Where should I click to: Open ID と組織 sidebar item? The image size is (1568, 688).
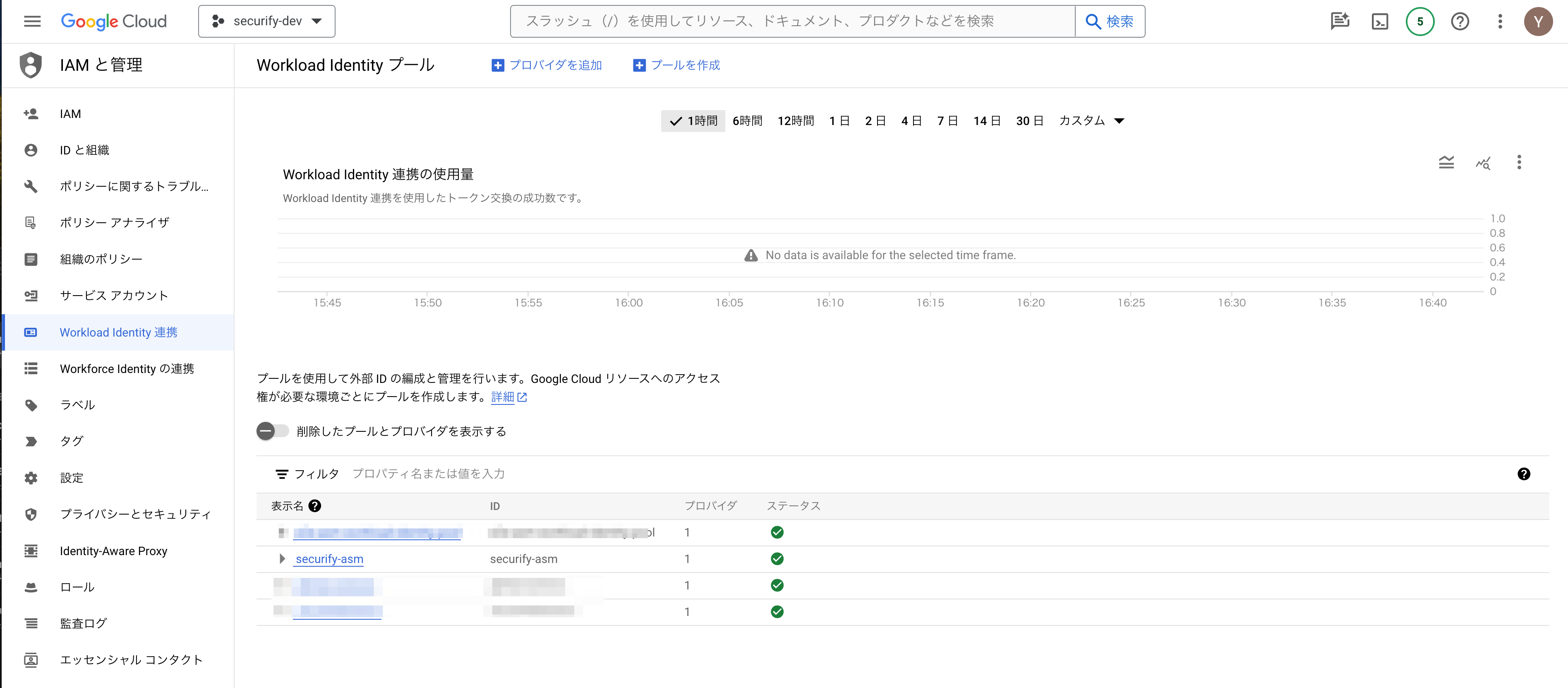119,150
